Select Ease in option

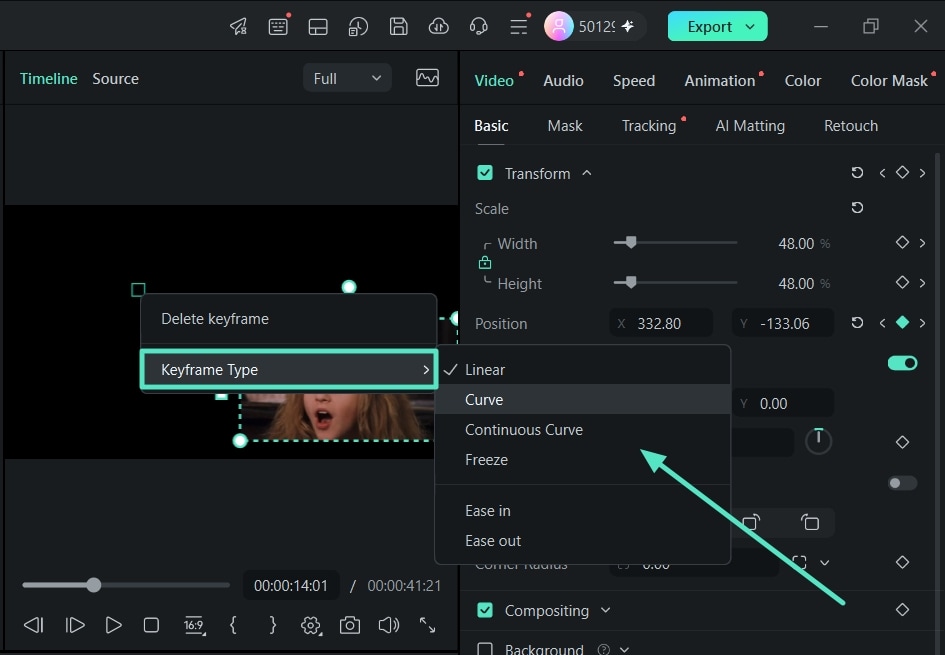(x=582, y=510)
